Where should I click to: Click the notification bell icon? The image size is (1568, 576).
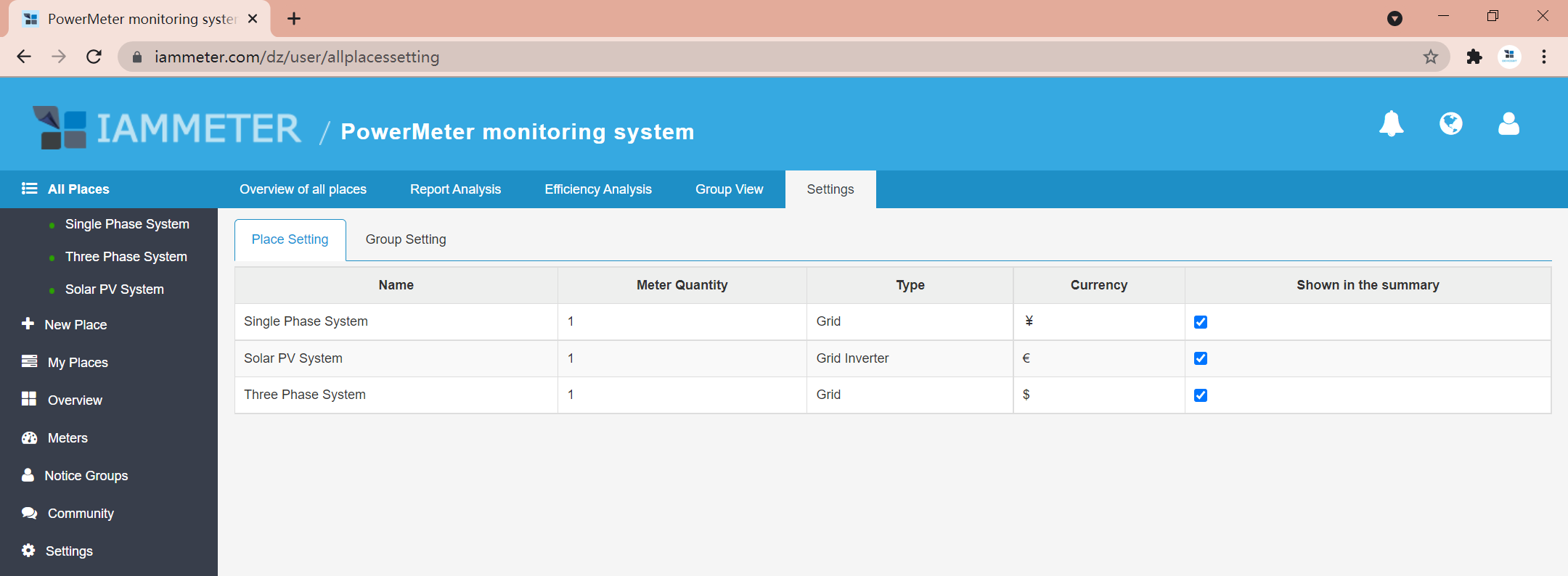click(x=1391, y=124)
